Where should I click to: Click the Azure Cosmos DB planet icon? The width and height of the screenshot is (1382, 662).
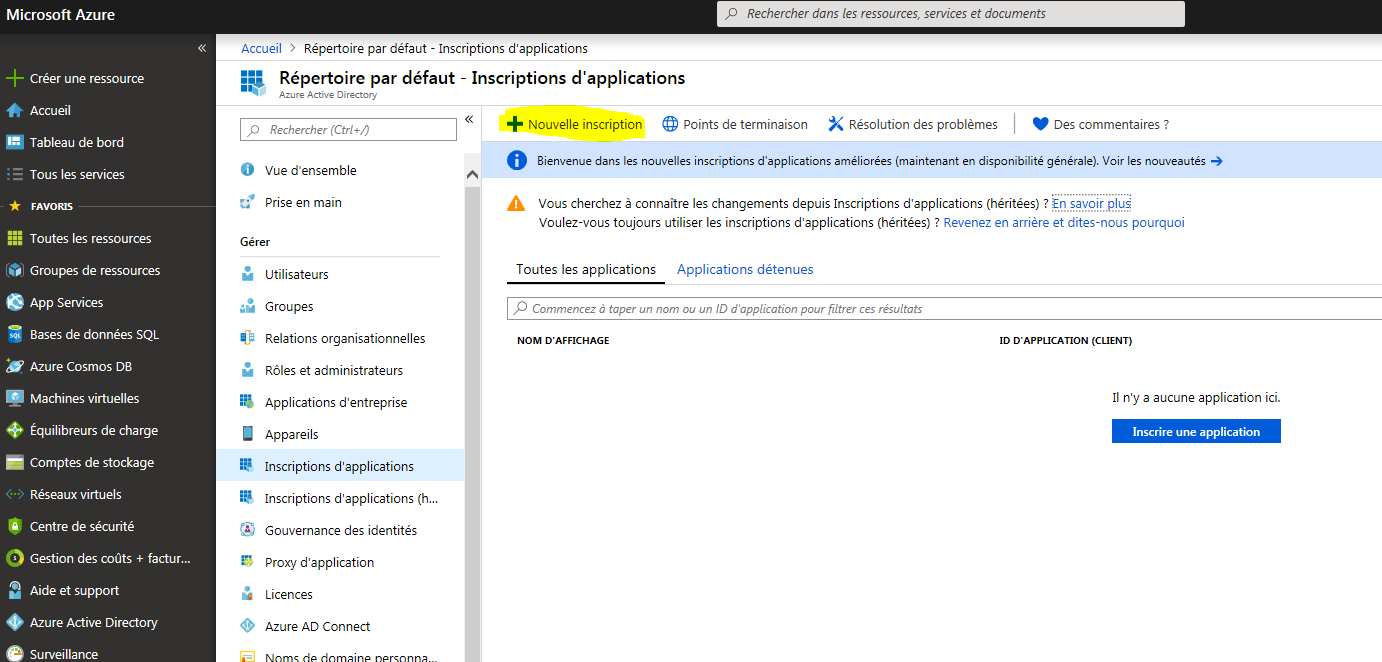(15, 366)
